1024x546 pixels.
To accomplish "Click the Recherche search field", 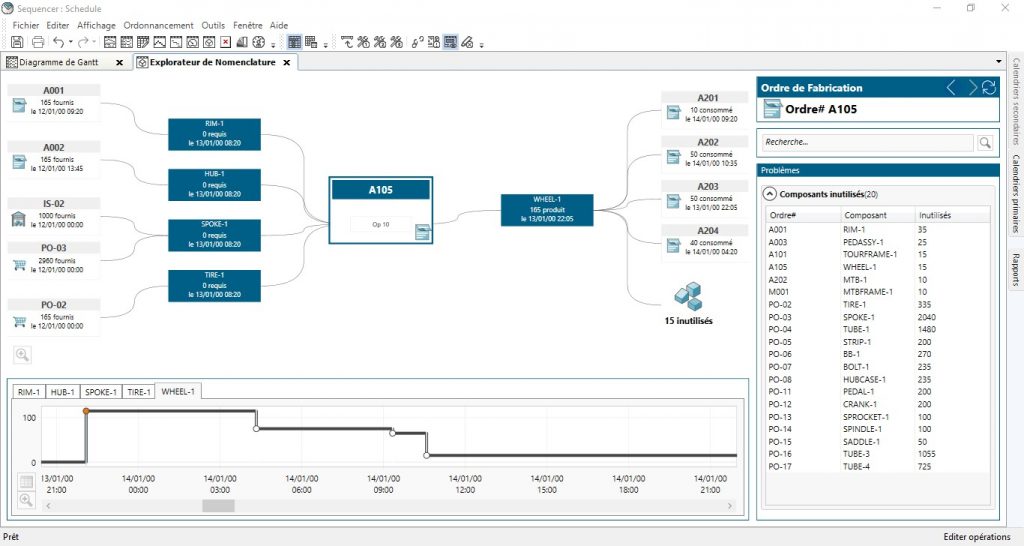I will point(867,142).
